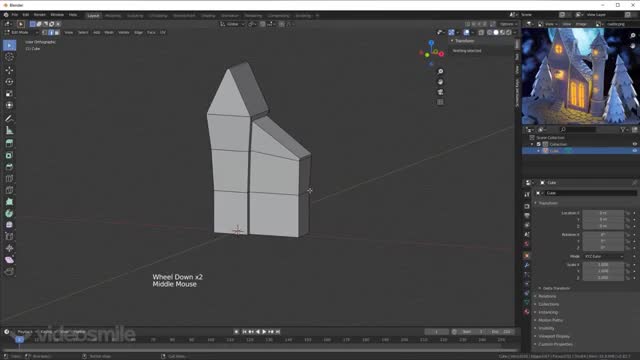Click the house reference image thumbnail
The height and width of the screenshot is (360, 640).
[580, 76]
